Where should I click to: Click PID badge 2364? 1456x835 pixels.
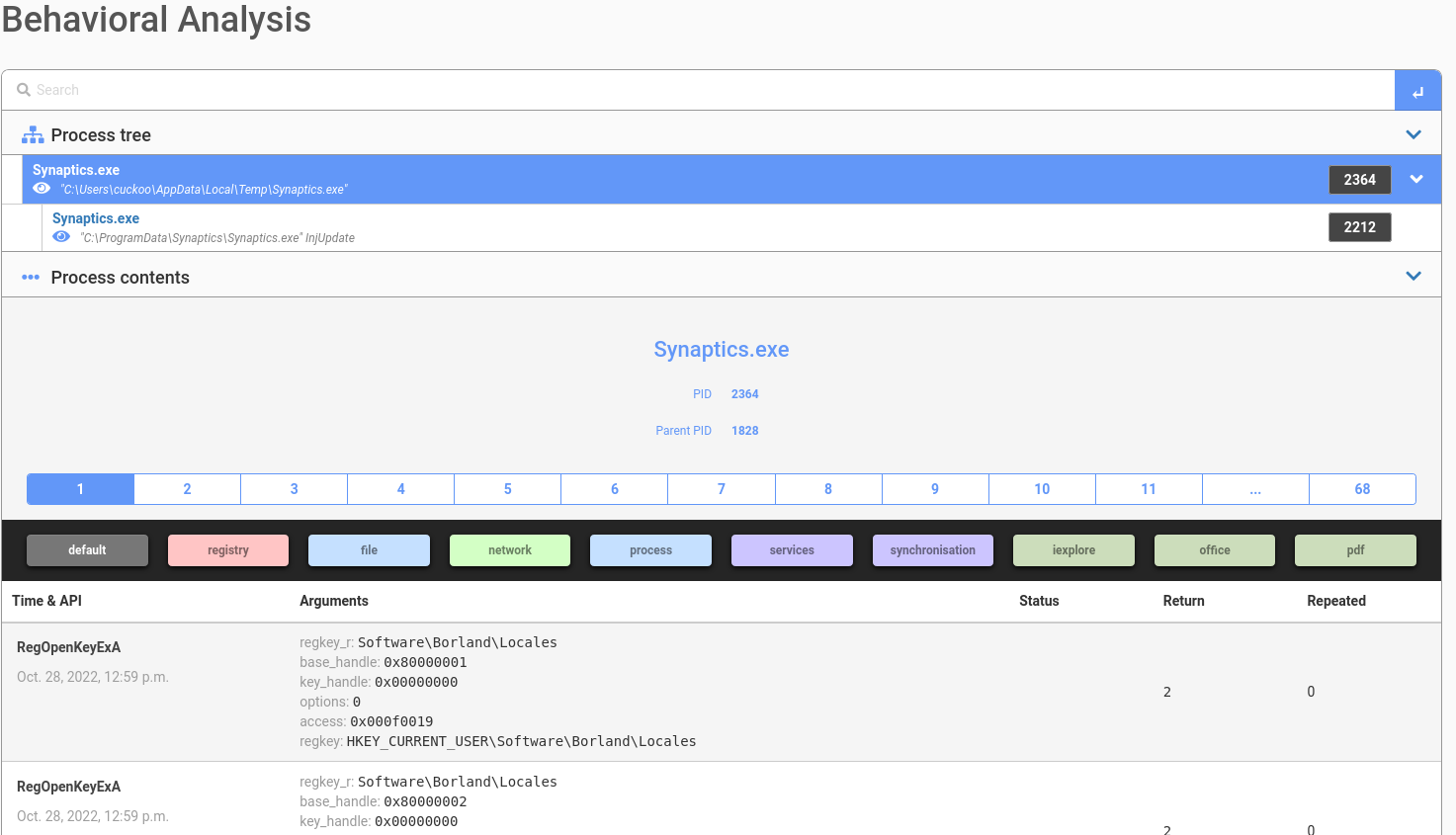(1359, 180)
